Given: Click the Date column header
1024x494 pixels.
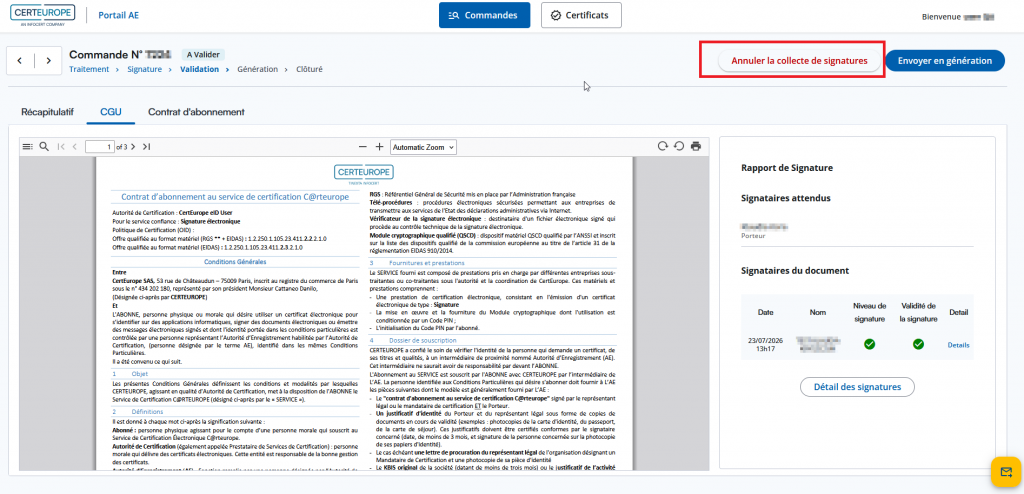Looking at the screenshot, I should 765,312.
